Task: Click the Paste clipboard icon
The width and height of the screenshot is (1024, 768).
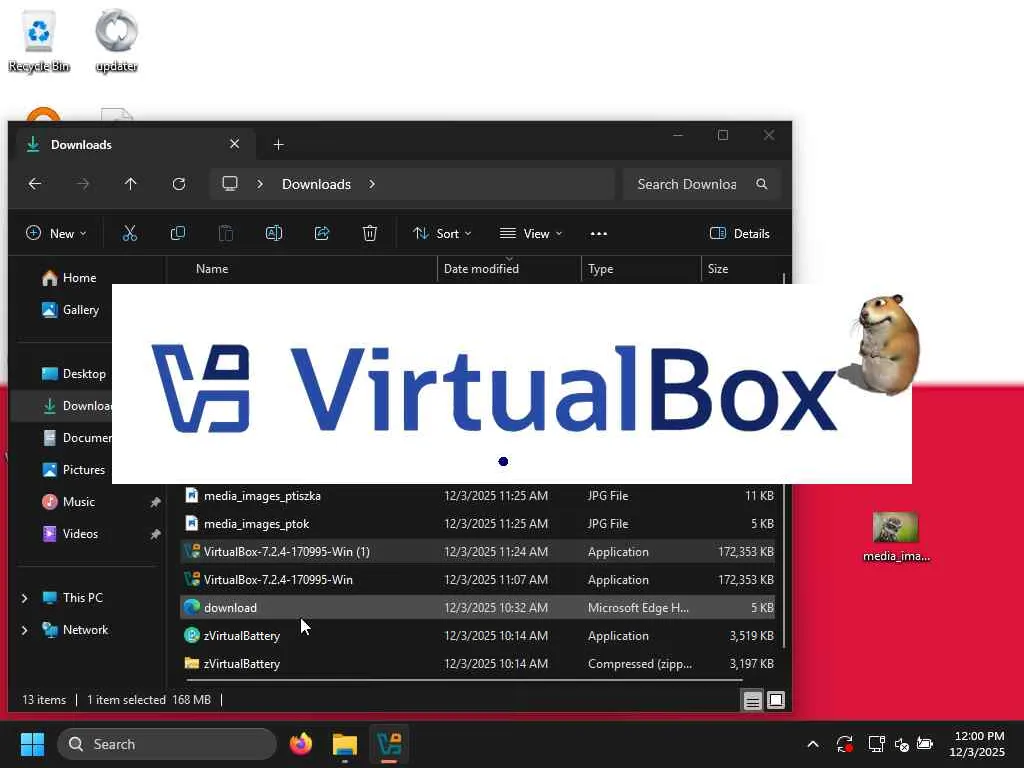Action: [225, 233]
